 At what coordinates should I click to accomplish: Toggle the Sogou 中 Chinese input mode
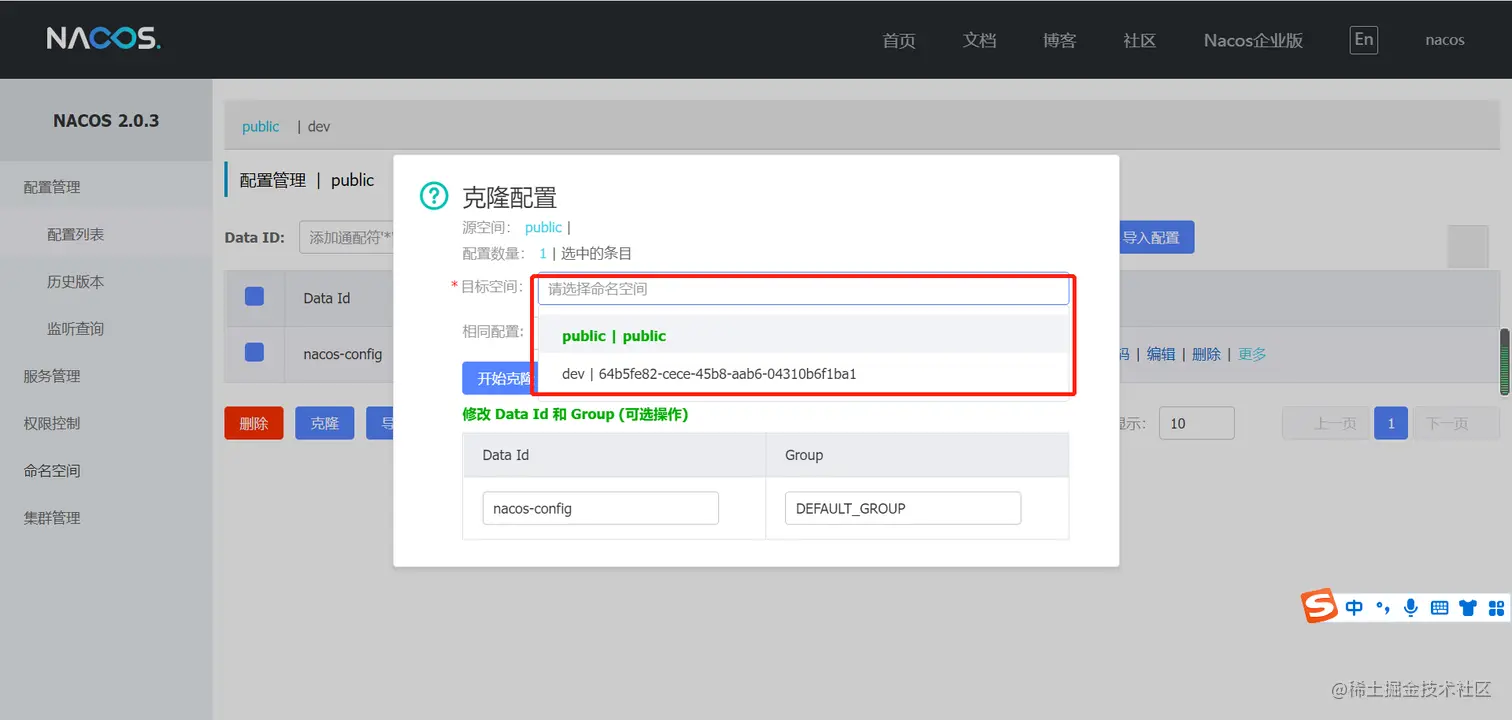click(x=1354, y=607)
